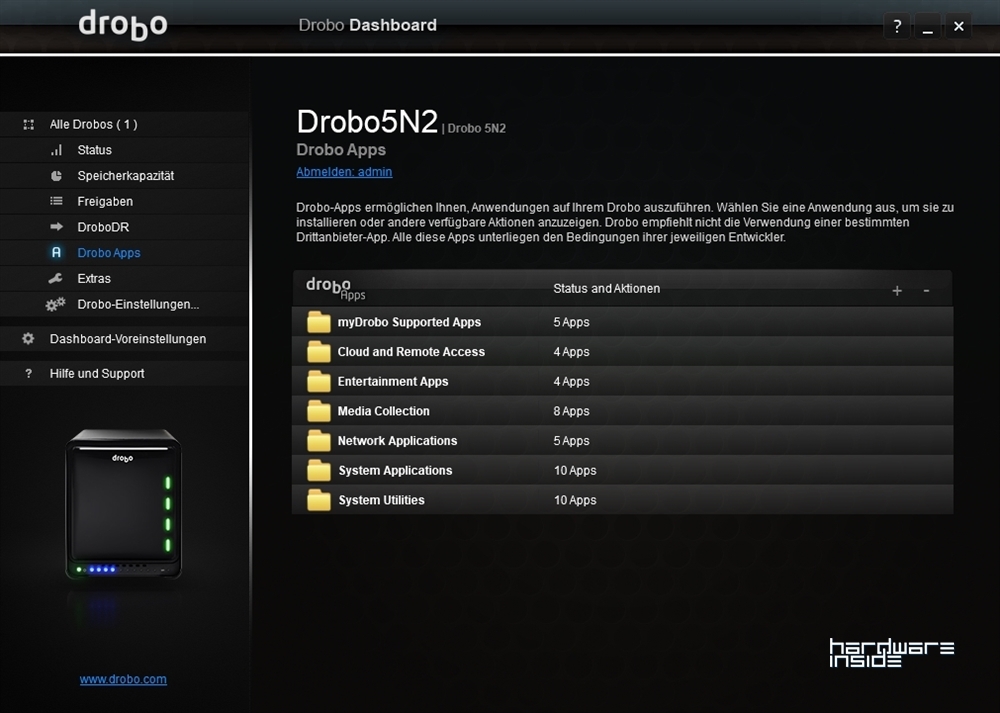1000x713 pixels.
Task: Collapse all app categories with minus button
Action: point(926,291)
